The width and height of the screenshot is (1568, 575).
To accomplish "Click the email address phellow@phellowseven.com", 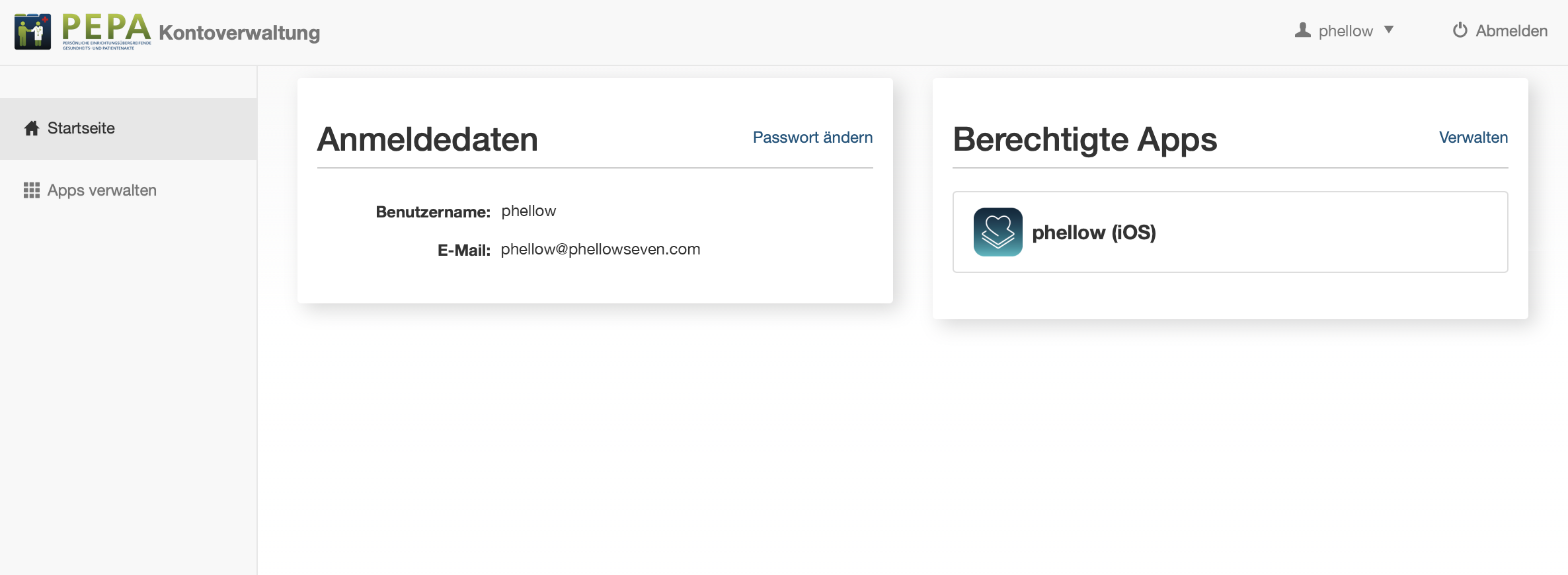I will tap(600, 249).
